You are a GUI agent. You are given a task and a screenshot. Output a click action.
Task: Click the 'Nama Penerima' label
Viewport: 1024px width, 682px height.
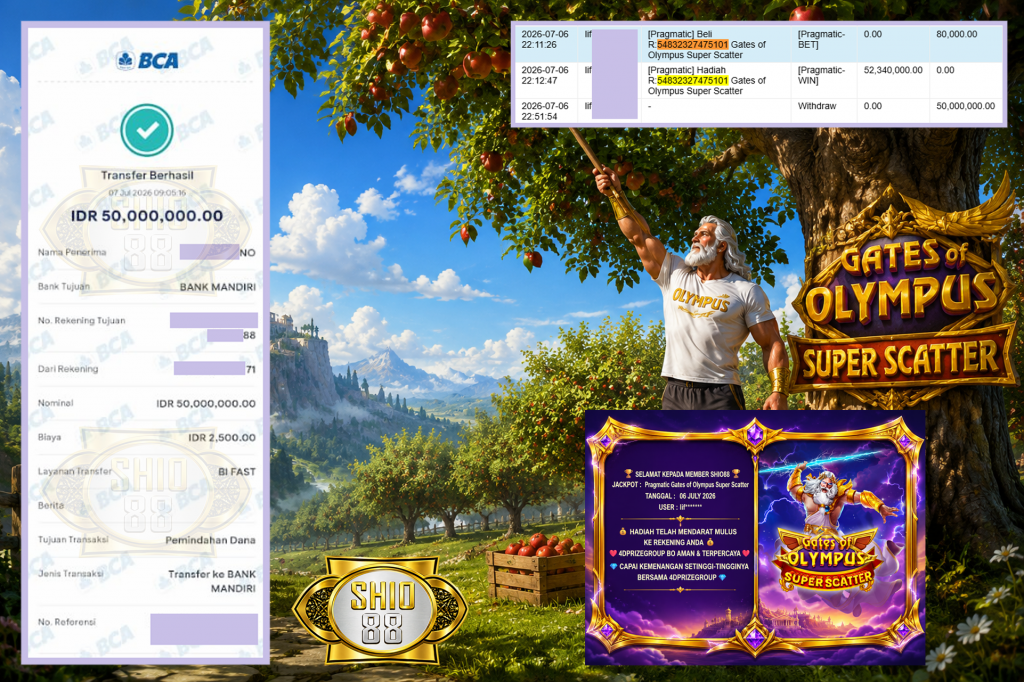[72, 252]
